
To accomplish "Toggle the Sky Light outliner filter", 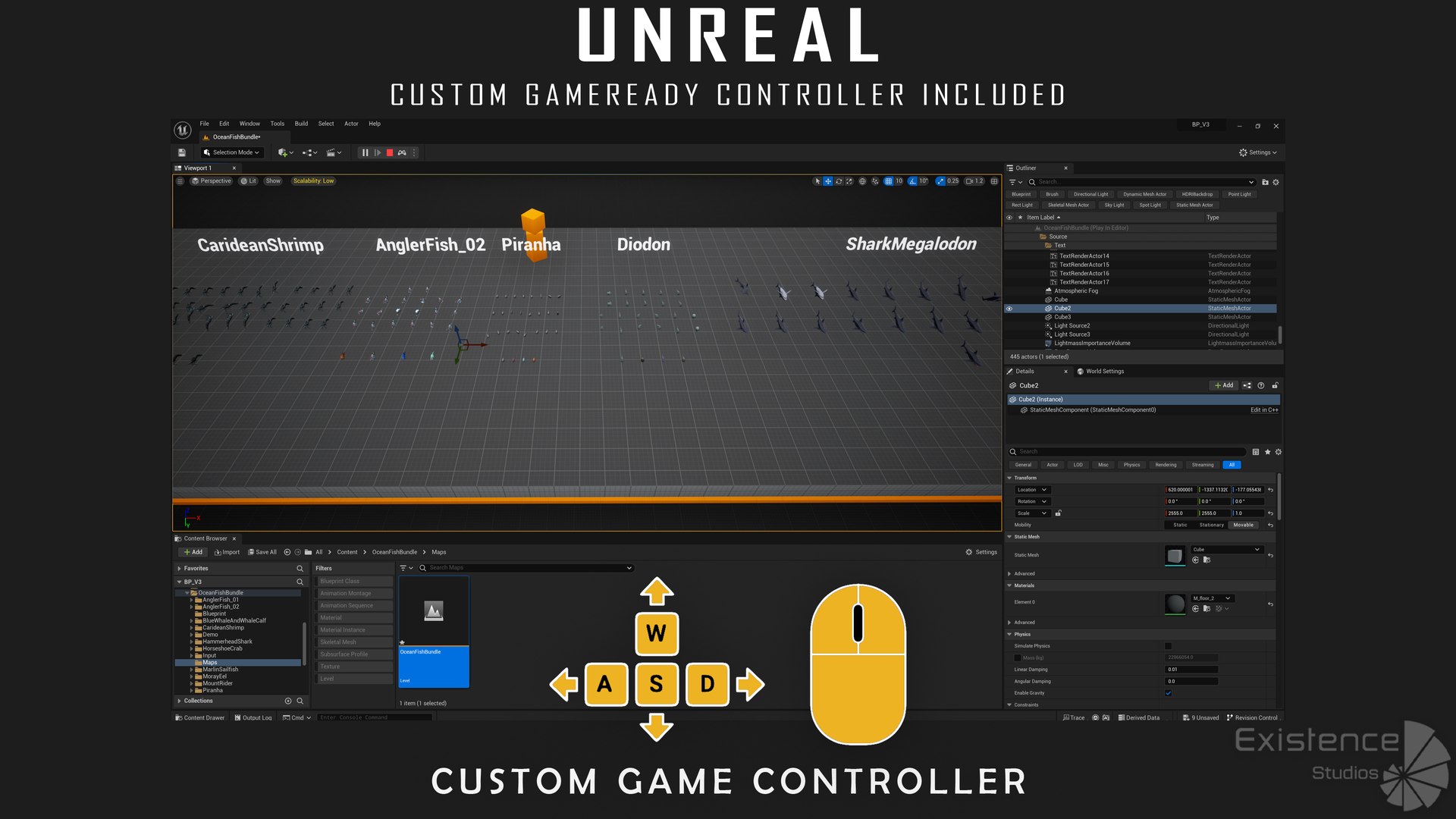I will 1114,205.
